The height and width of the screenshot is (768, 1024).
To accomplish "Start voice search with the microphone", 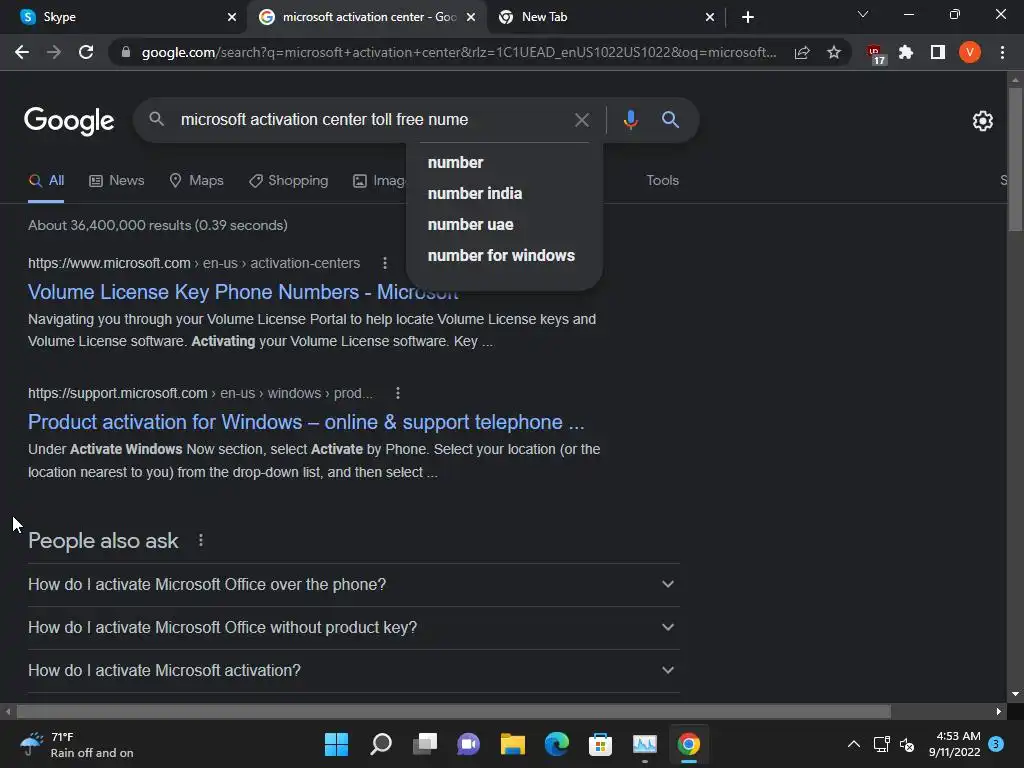I will coord(630,120).
